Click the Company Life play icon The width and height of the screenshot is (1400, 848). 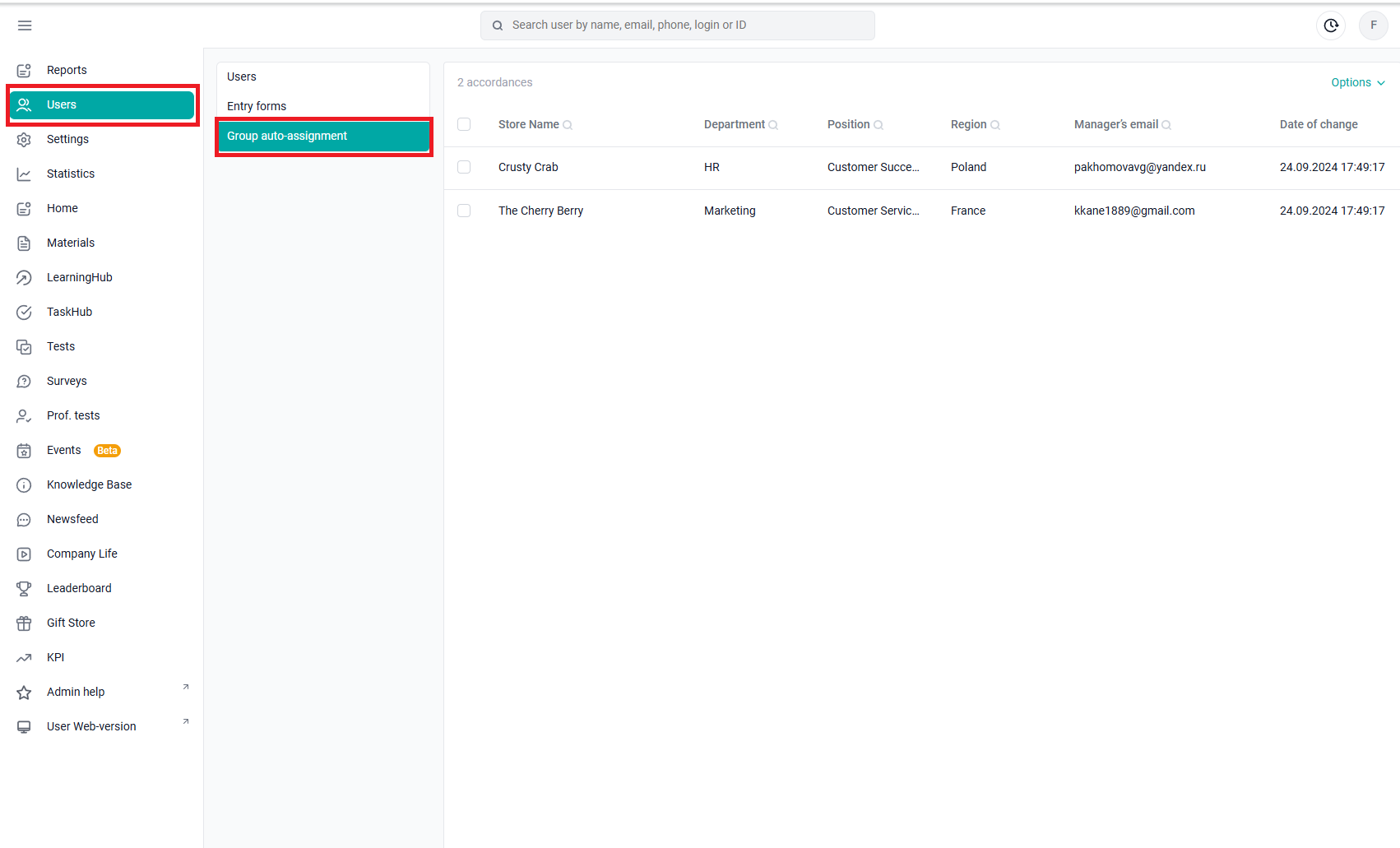pos(24,554)
